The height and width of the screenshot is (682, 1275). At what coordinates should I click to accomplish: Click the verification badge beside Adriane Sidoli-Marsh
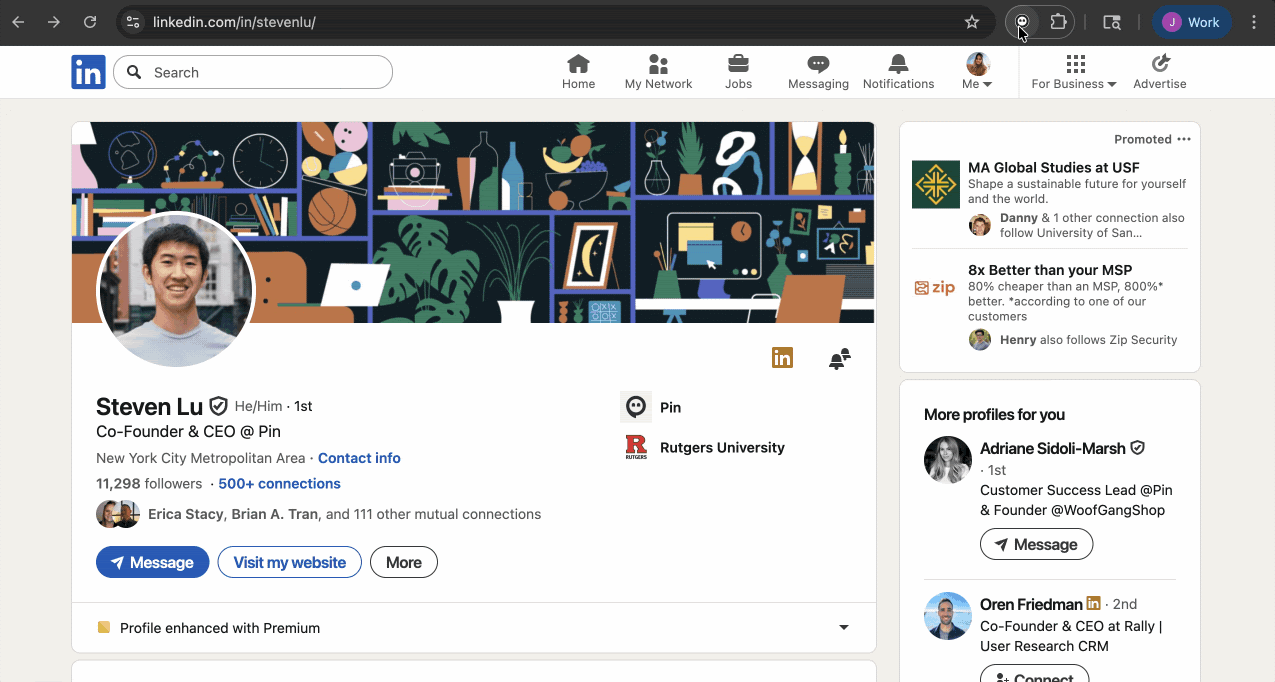(x=1137, y=448)
